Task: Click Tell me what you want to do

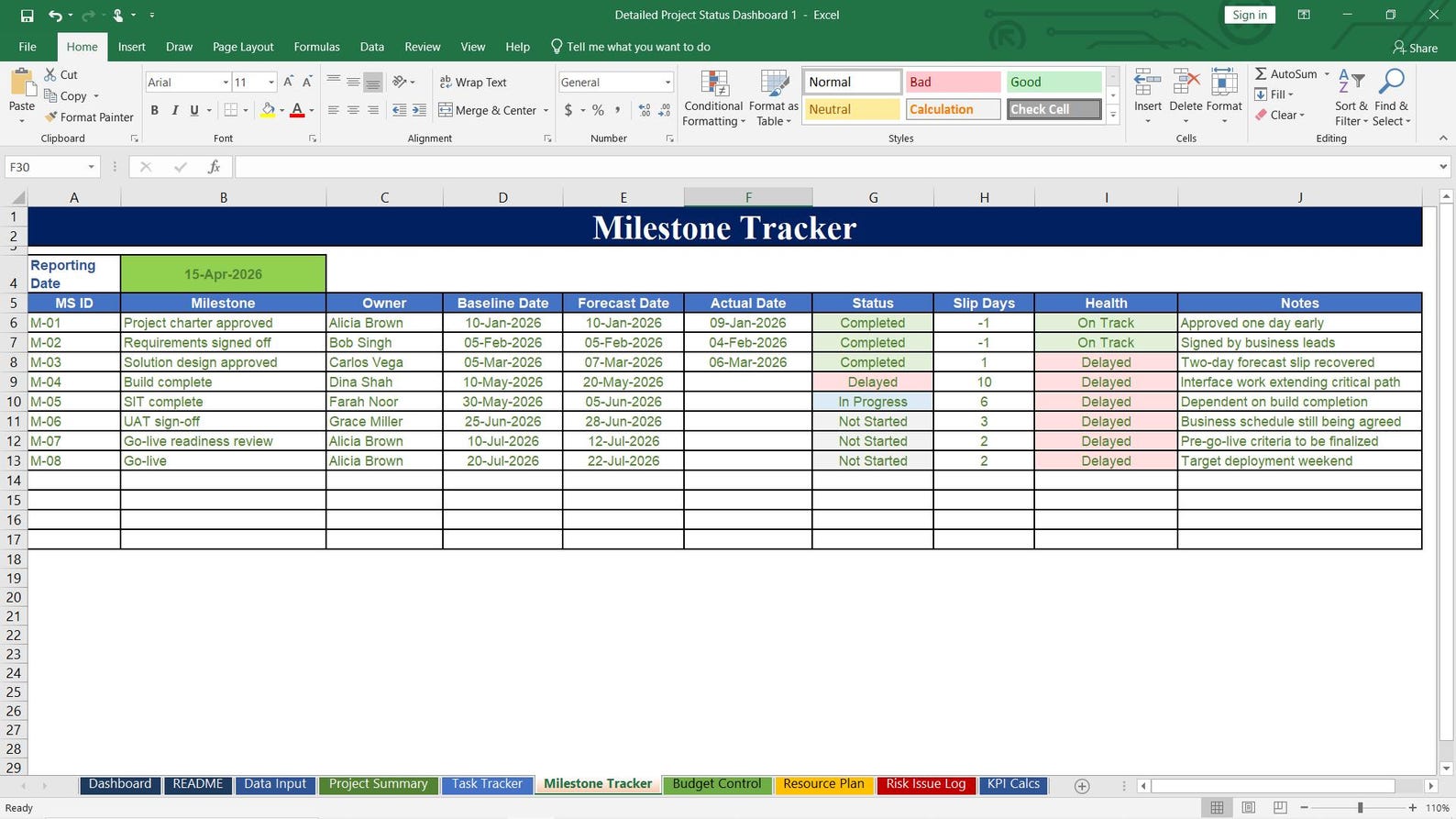Action: click(630, 47)
